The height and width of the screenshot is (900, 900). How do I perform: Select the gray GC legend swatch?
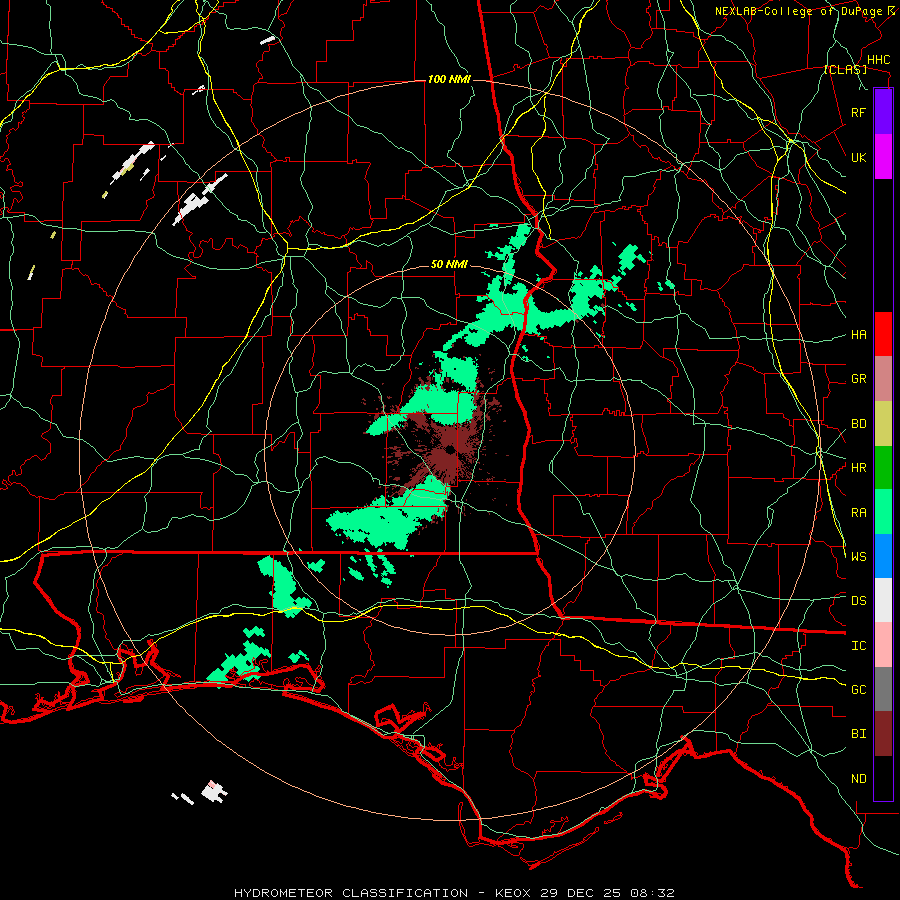coord(883,689)
